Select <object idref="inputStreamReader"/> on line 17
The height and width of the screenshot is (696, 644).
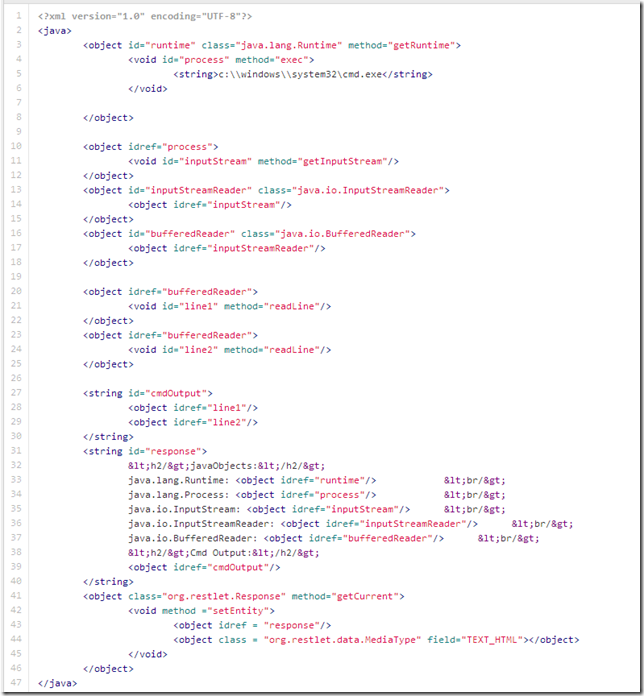tap(227, 248)
